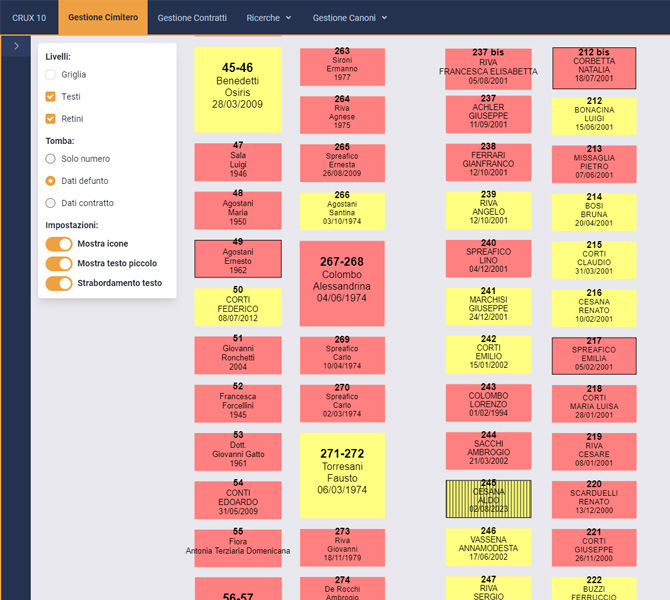Click outlined tomb 217 Spreafico Emilia
The image size is (670, 600).
(x=594, y=356)
